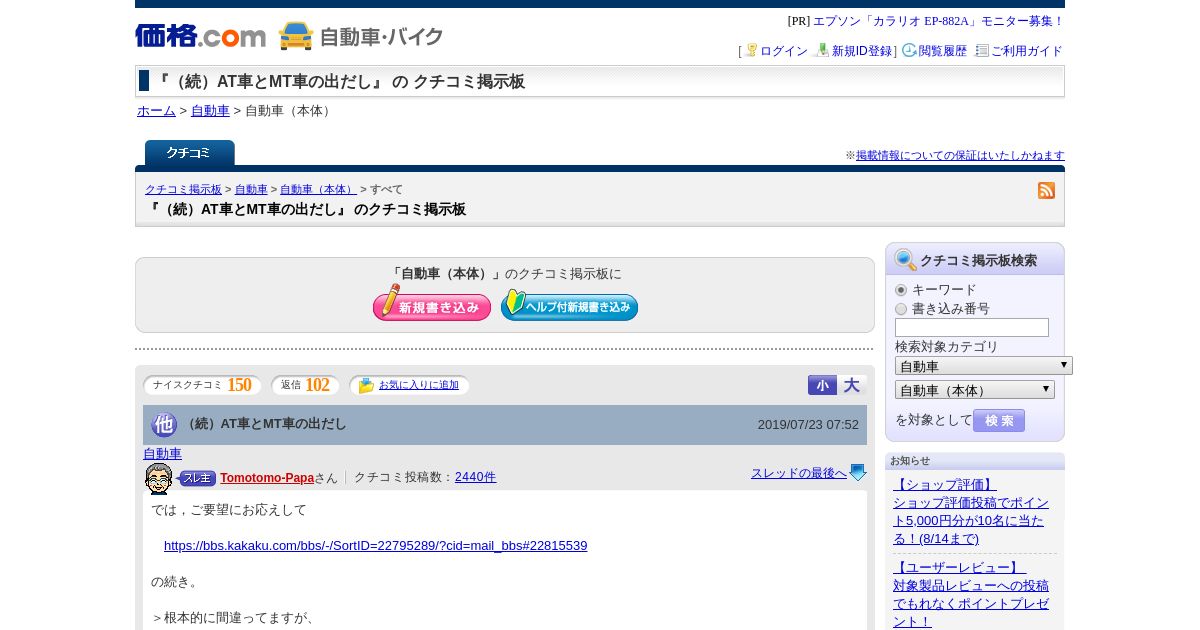
Task: Open the ご利用ガイド link
Action: click(1027, 51)
